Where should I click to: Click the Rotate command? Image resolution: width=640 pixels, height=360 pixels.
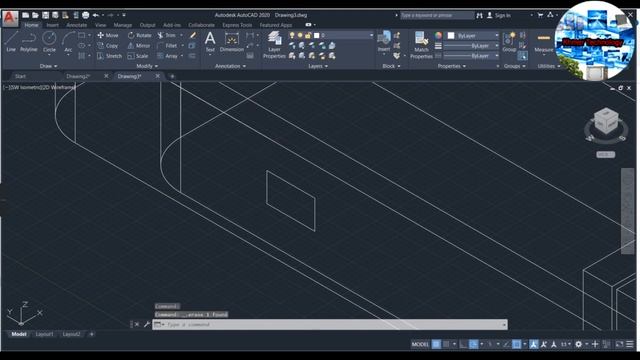140,35
